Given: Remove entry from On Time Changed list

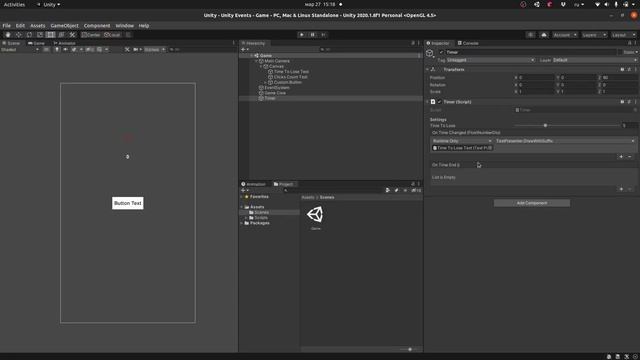Looking at the screenshot, I should click(629, 157).
